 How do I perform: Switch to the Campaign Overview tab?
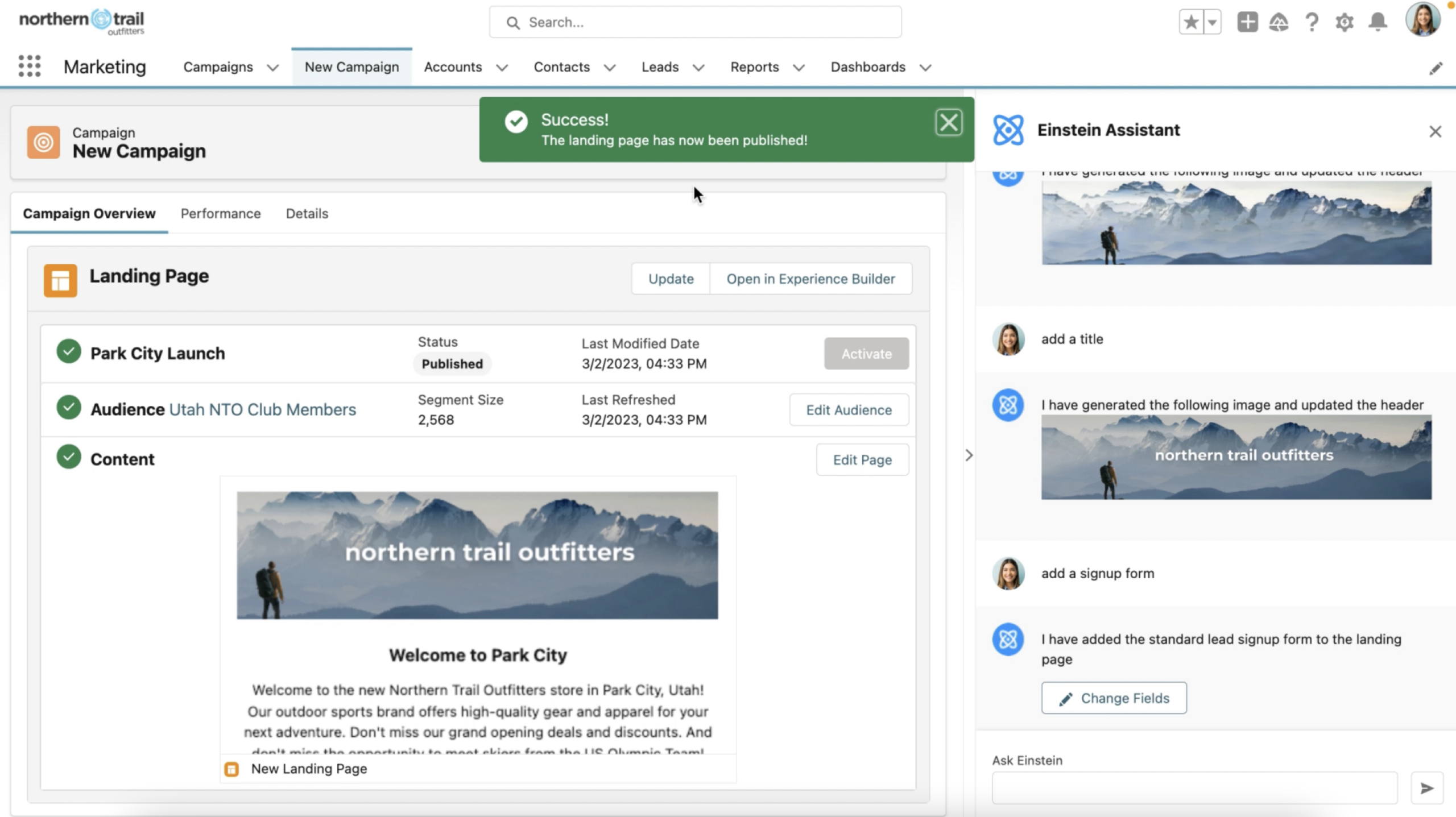click(x=89, y=214)
